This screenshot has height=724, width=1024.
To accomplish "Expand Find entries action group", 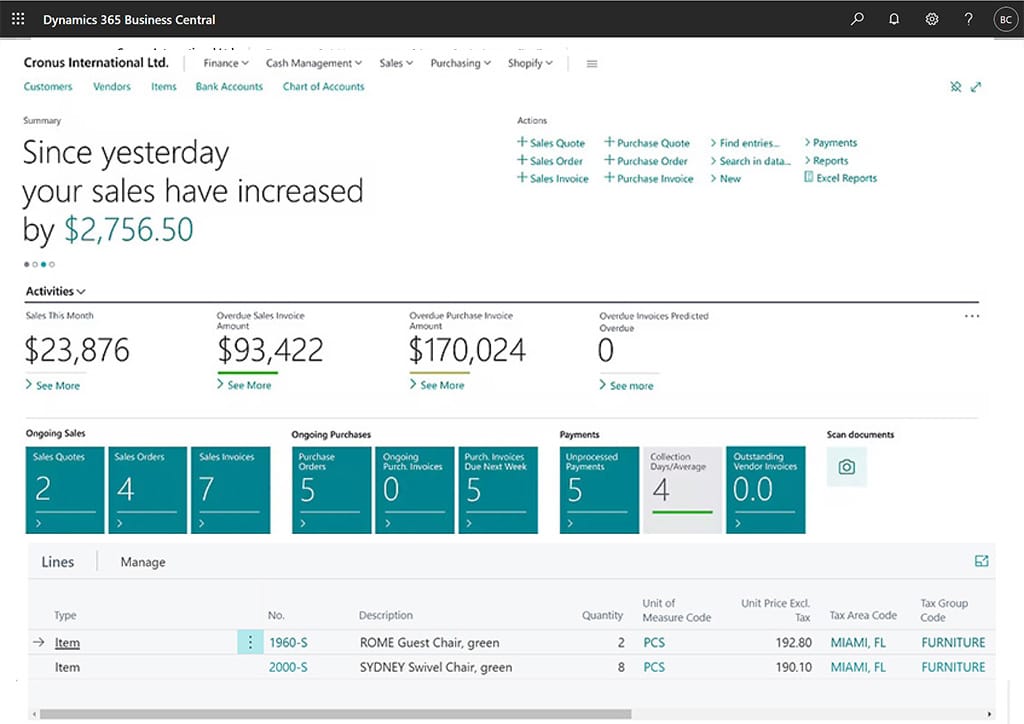I will pos(744,142).
